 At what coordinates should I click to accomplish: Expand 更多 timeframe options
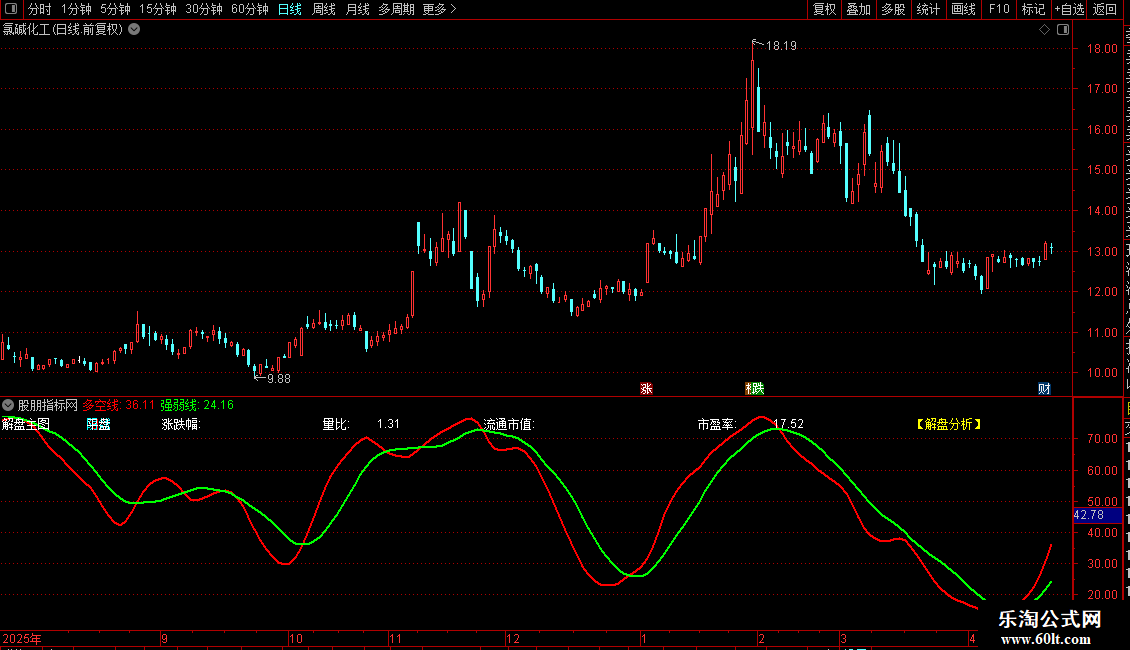[x=440, y=9]
